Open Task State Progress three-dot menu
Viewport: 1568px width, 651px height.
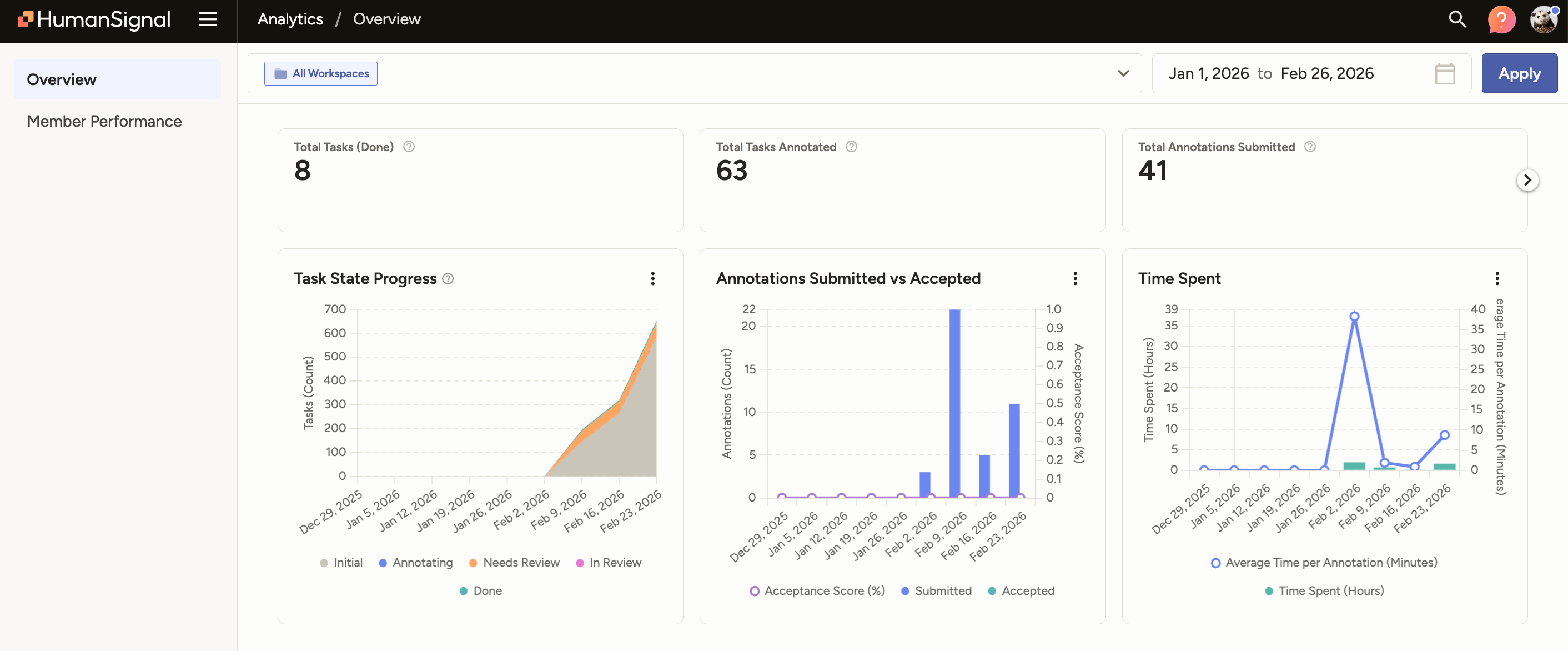(x=652, y=279)
